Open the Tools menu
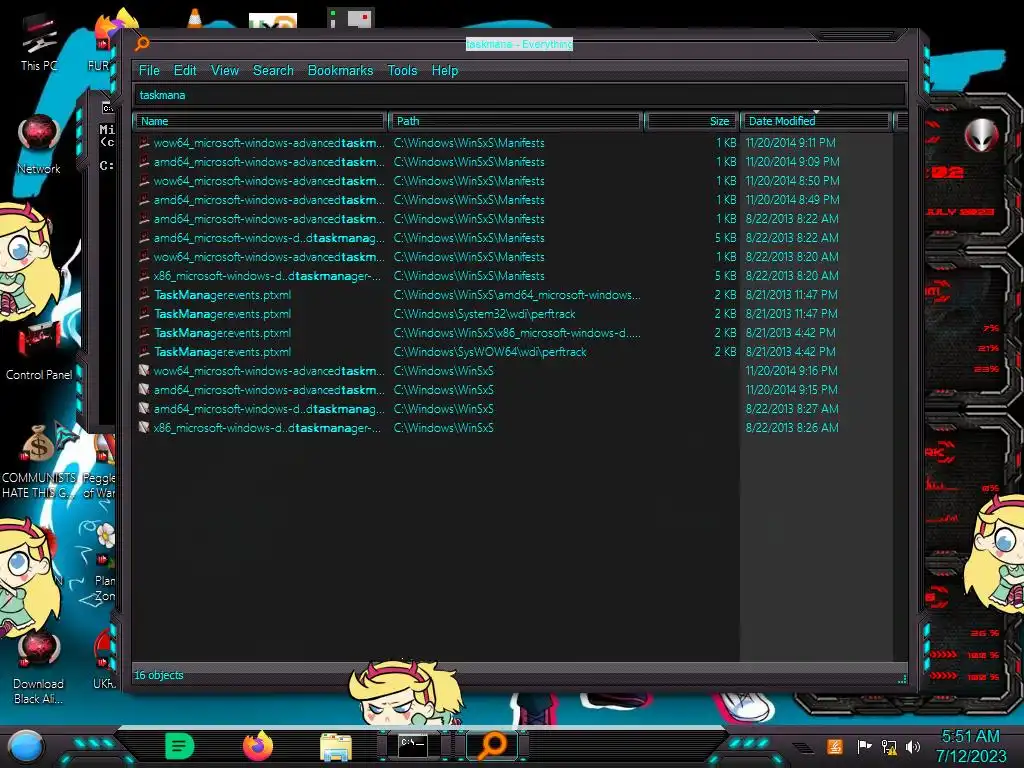Screen dimensions: 1024x768 pyautogui.click(x=402, y=71)
